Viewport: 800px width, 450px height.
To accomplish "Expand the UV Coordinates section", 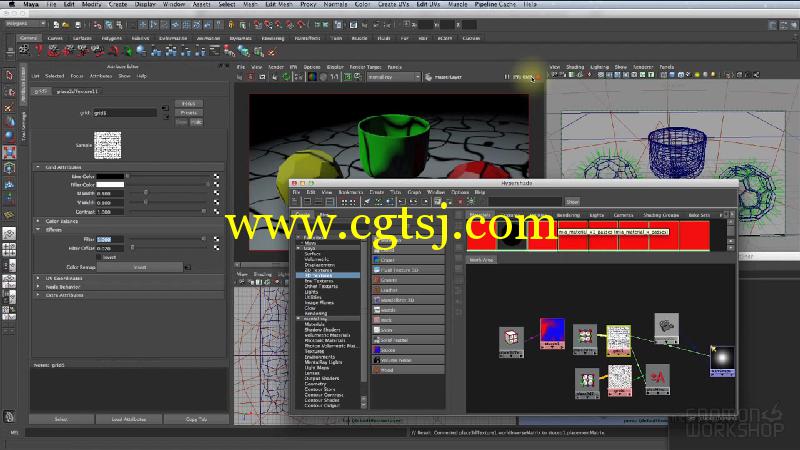I will click(38, 278).
